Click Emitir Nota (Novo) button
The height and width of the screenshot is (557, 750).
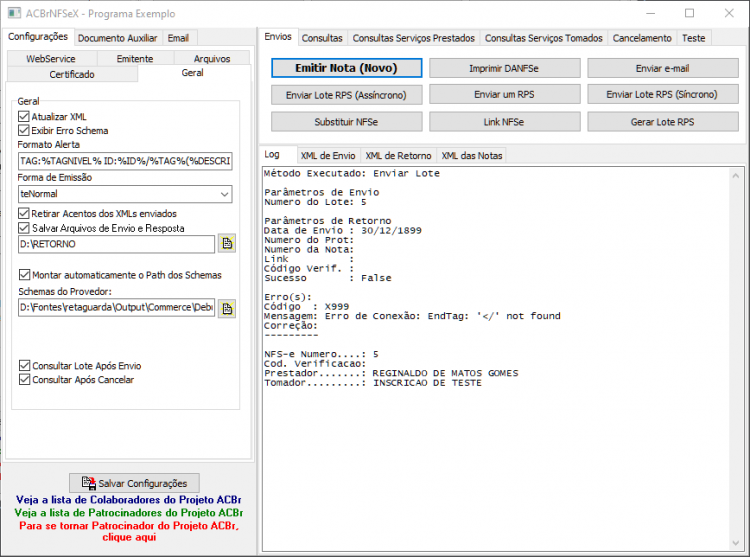(x=346, y=68)
